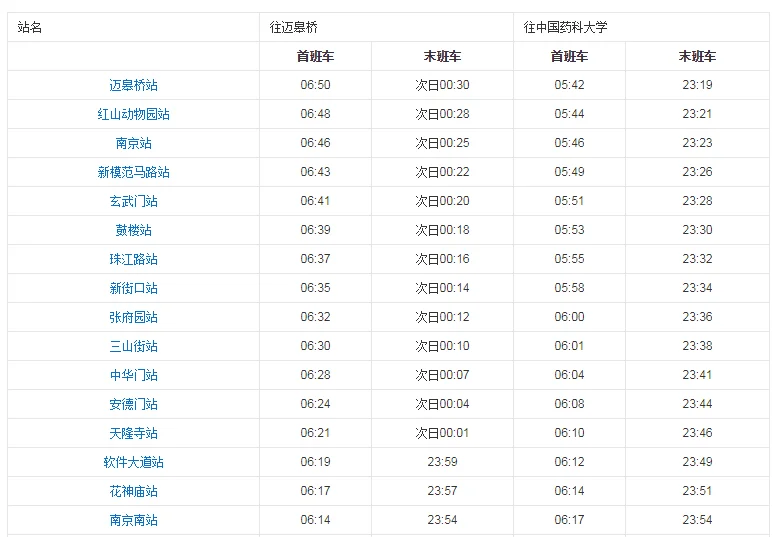Viewport: 784px width, 537px height.
Task: Select 次日00:01 in the 天隆寺站 row
Action: click(442, 433)
